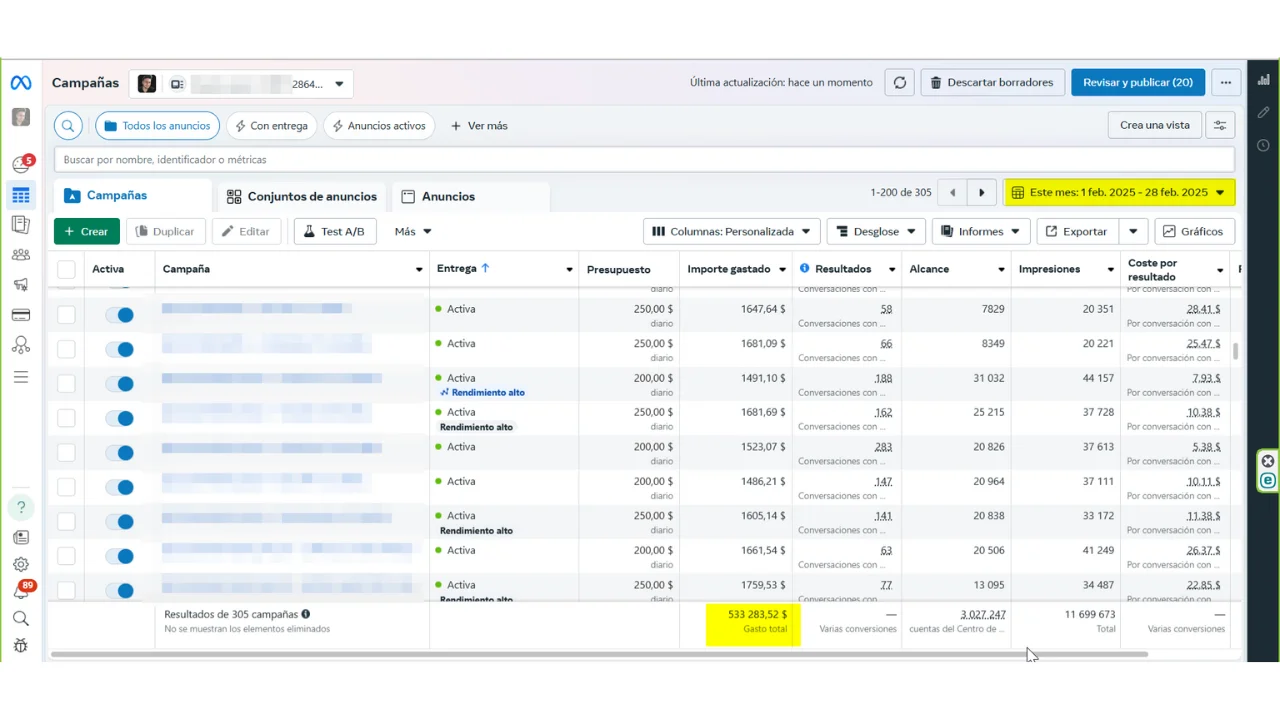Toggle off the campaign spending 1647,64 $

[x=119, y=315]
